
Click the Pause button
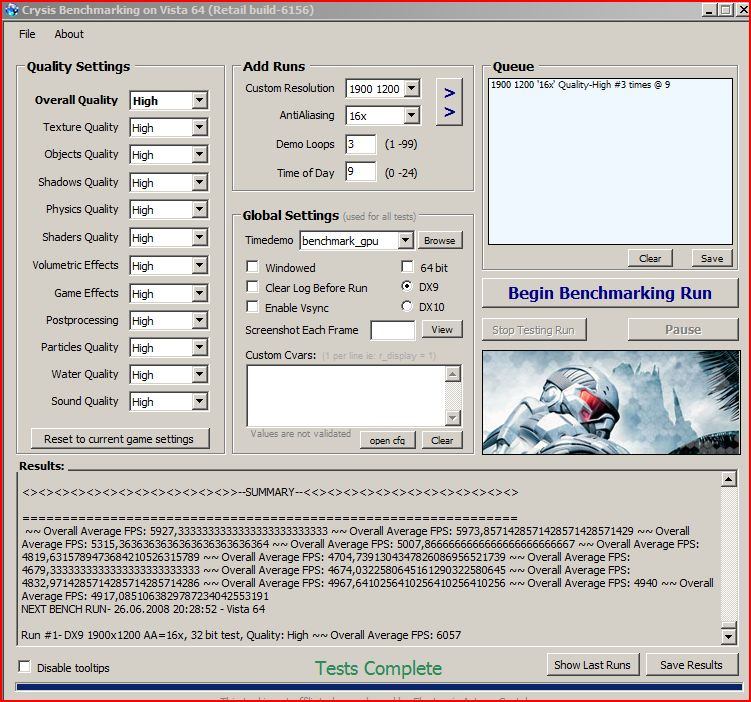(683, 329)
